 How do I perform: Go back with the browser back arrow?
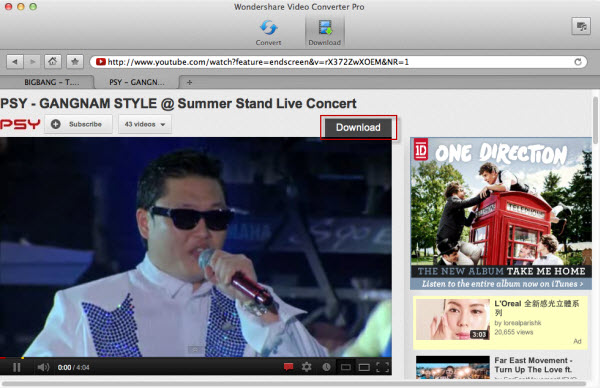(x=15, y=62)
